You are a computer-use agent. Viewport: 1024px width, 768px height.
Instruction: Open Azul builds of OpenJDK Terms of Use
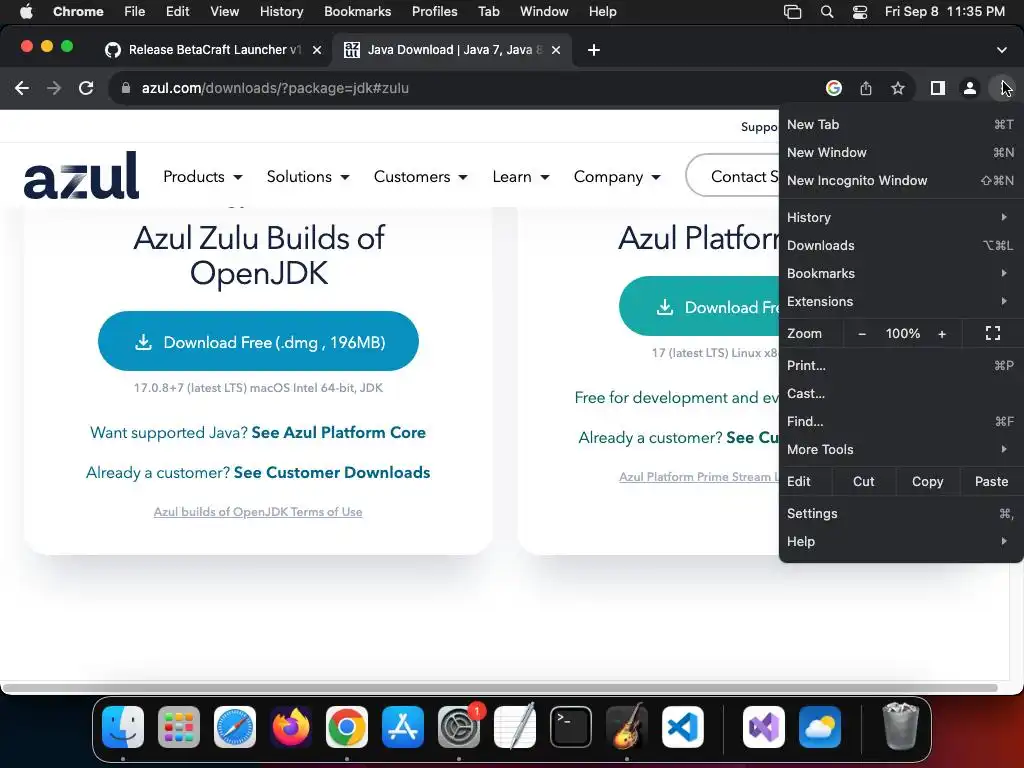point(258,512)
